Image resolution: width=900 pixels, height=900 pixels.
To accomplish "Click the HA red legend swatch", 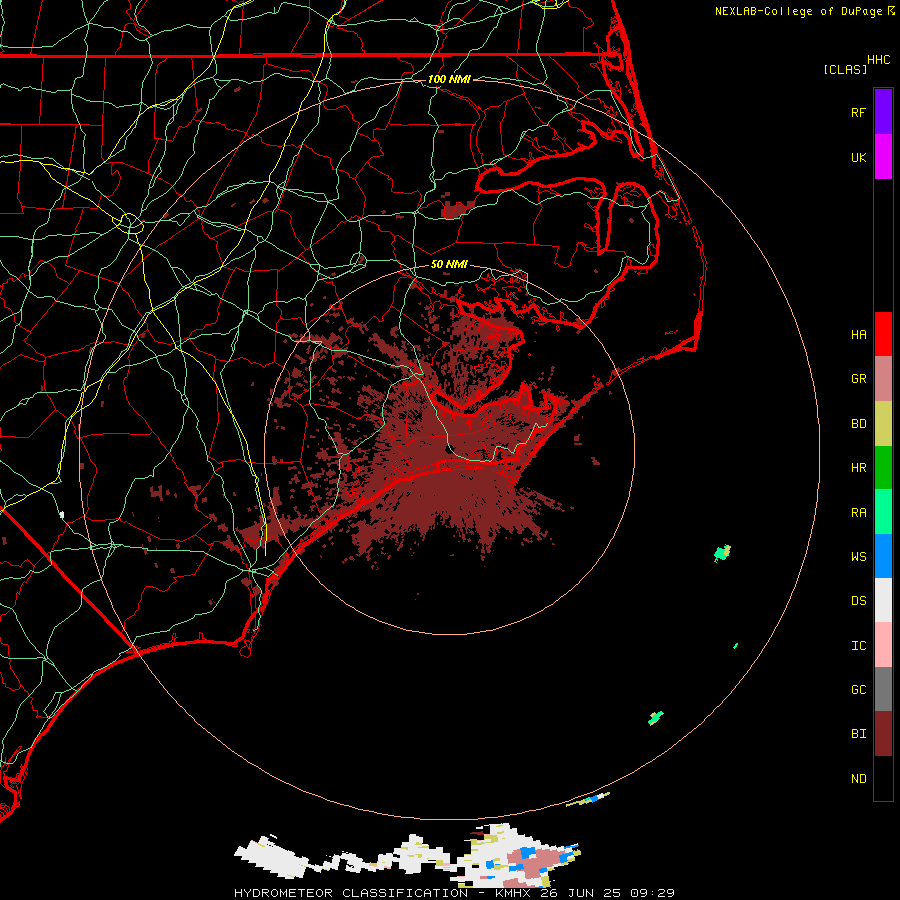I will click(x=883, y=334).
